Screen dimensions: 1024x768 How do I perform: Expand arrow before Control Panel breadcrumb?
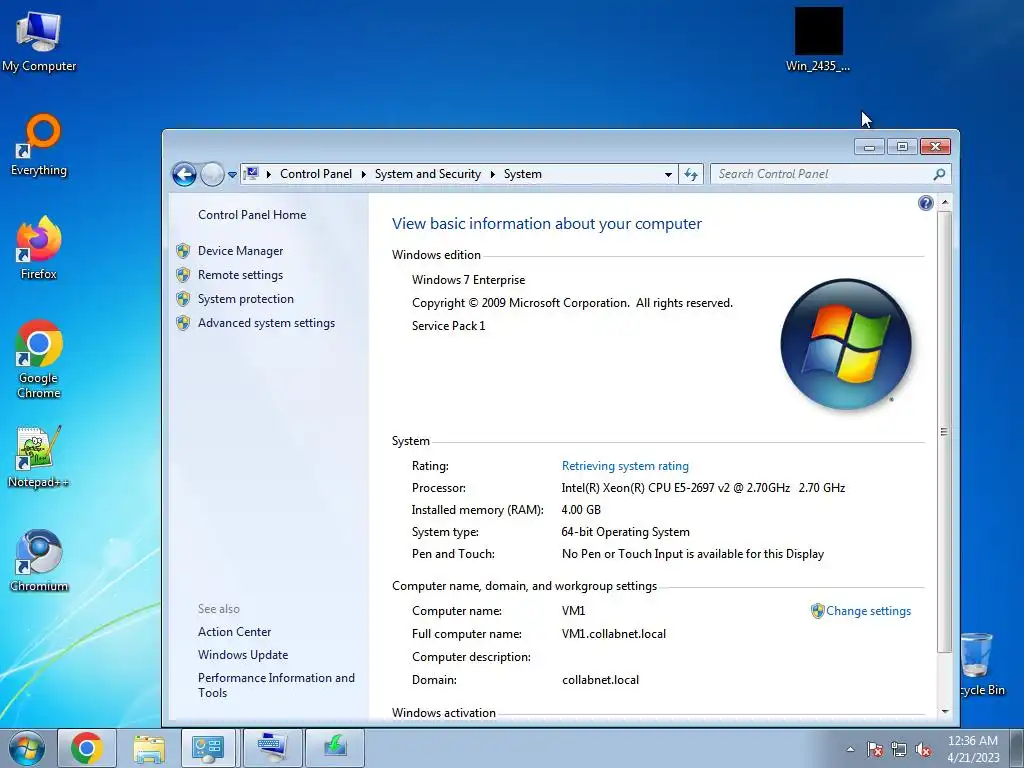pyautogui.click(x=268, y=174)
